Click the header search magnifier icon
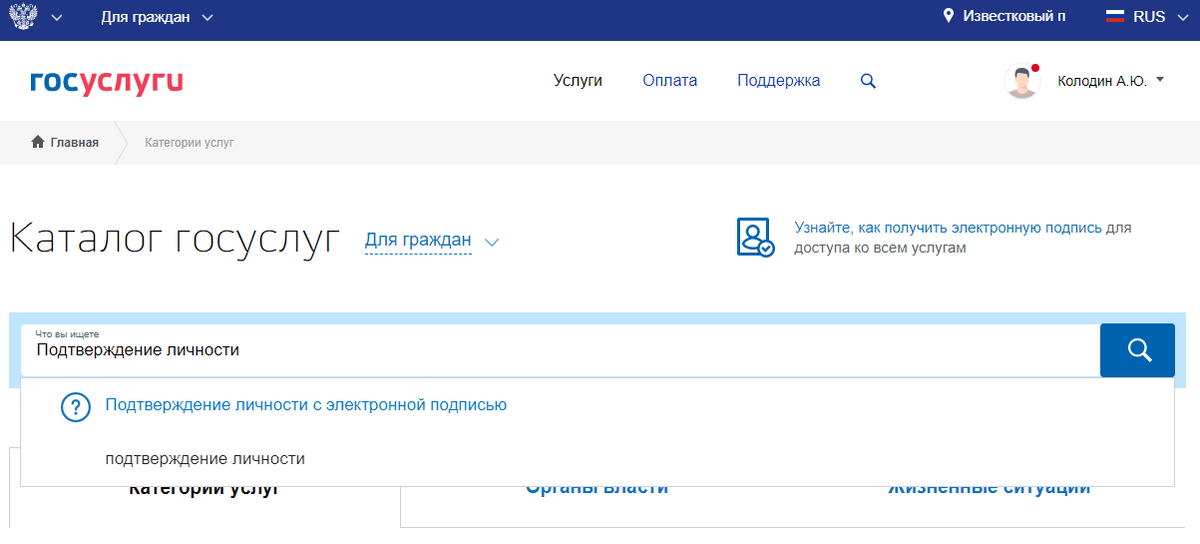1200x544 pixels. (x=868, y=82)
